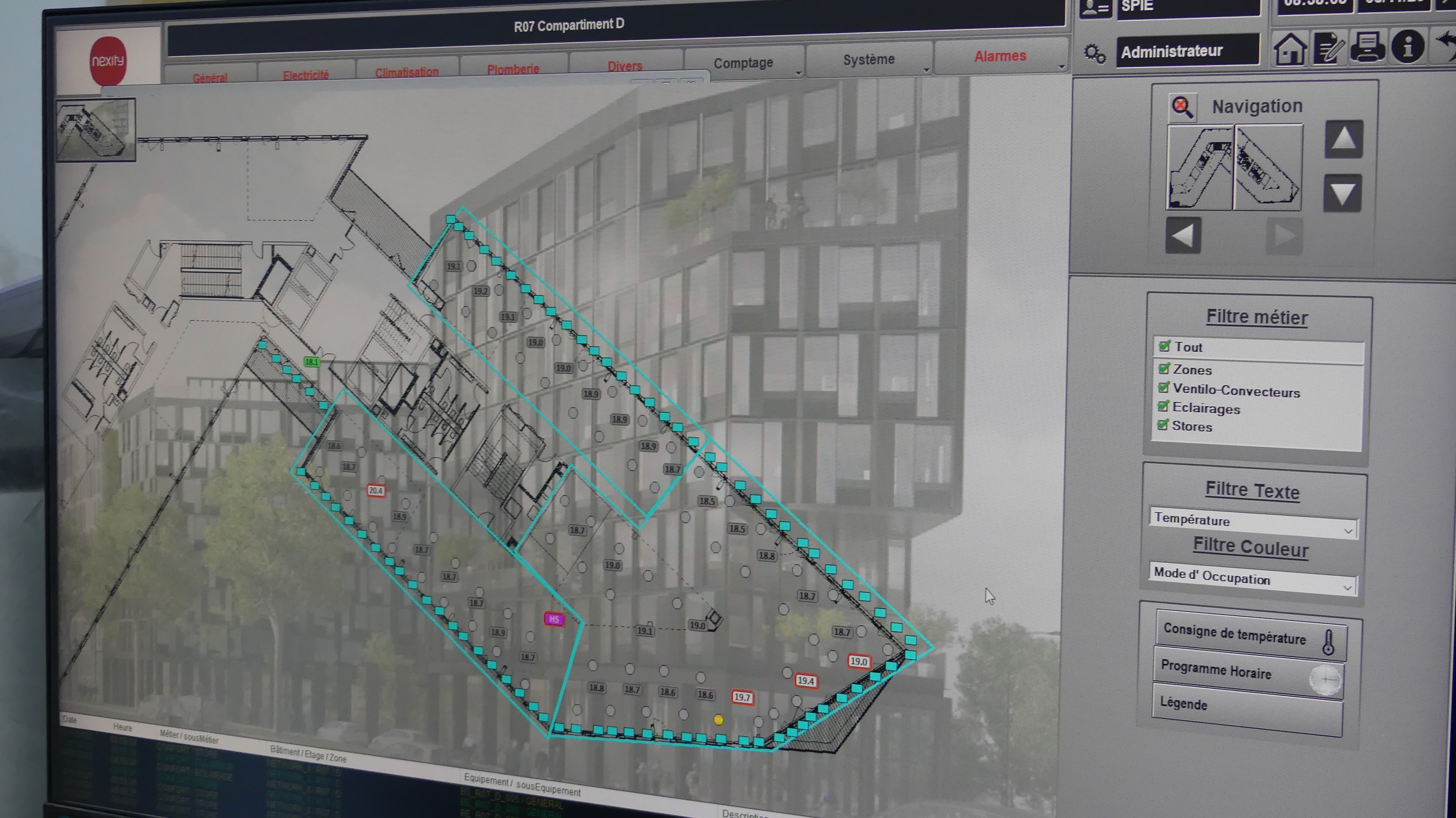The image size is (1456, 818).
Task: Click the printer icon
Action: point(1368,47)
